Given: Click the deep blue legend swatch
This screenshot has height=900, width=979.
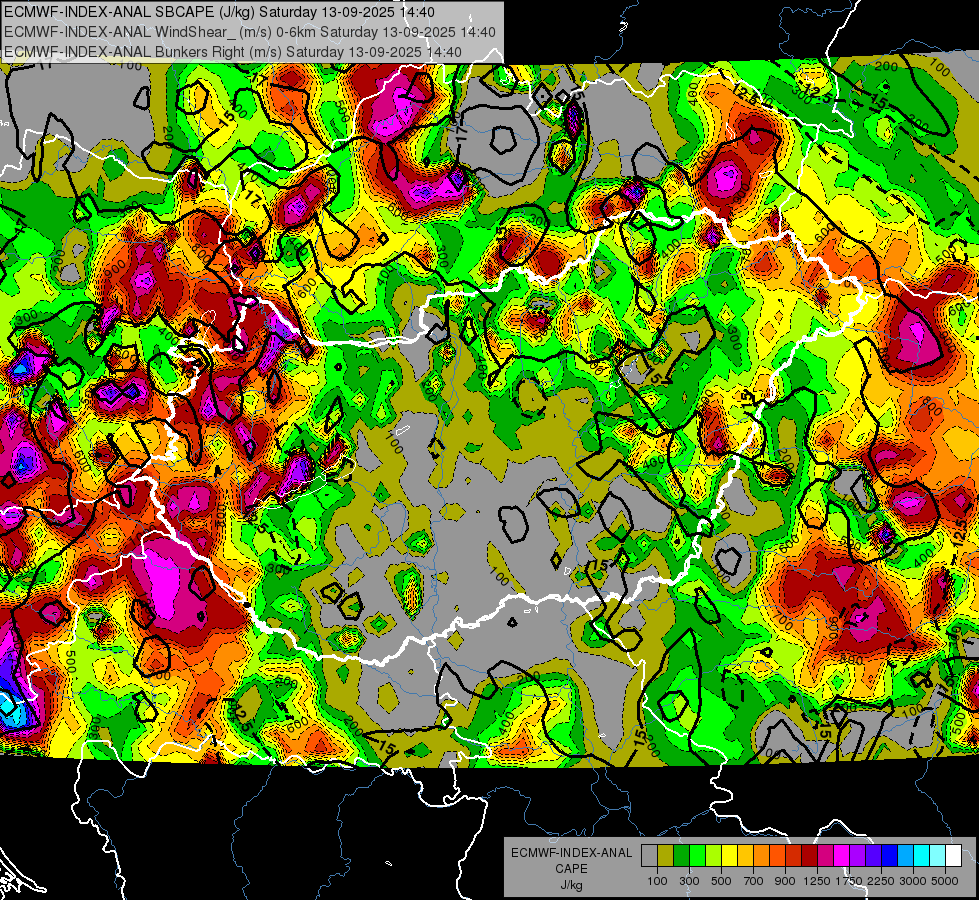Looking at the screenshot, I should (x=890, y=856).
